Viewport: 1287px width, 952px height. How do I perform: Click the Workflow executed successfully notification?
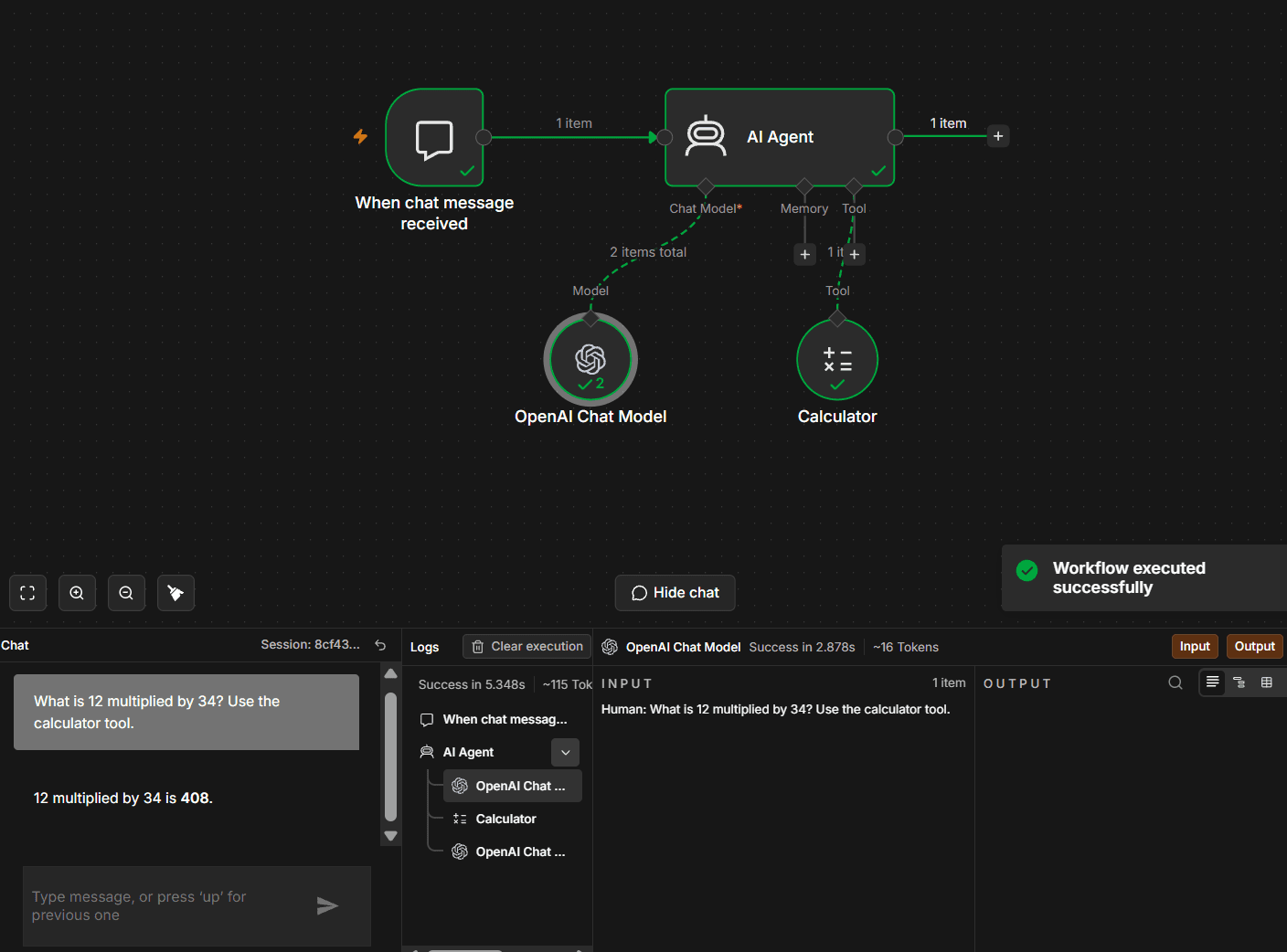1144,577
